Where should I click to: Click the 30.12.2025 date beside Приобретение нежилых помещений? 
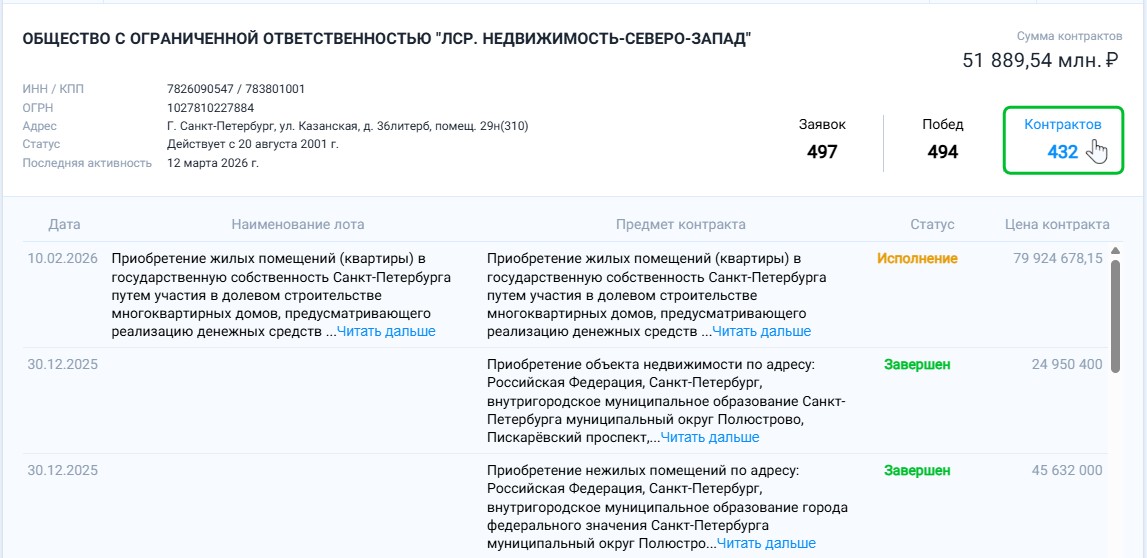point(62,470)
